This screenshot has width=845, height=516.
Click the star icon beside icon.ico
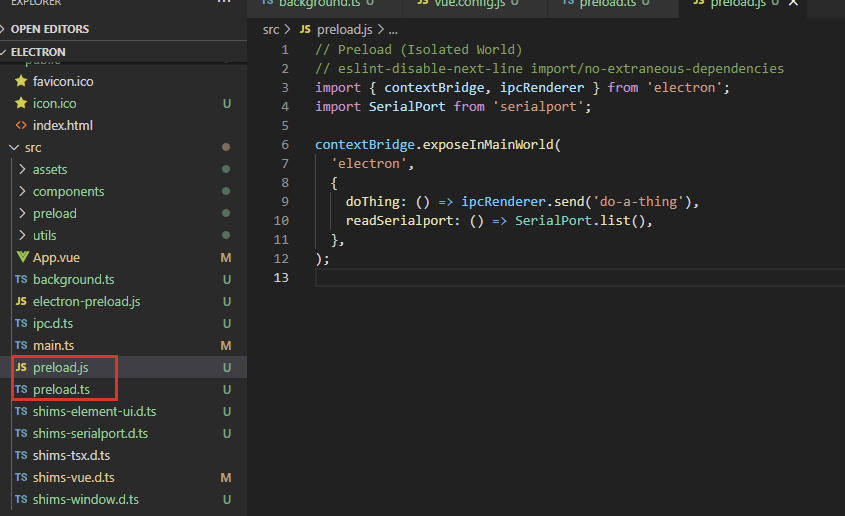coord(21,103)
